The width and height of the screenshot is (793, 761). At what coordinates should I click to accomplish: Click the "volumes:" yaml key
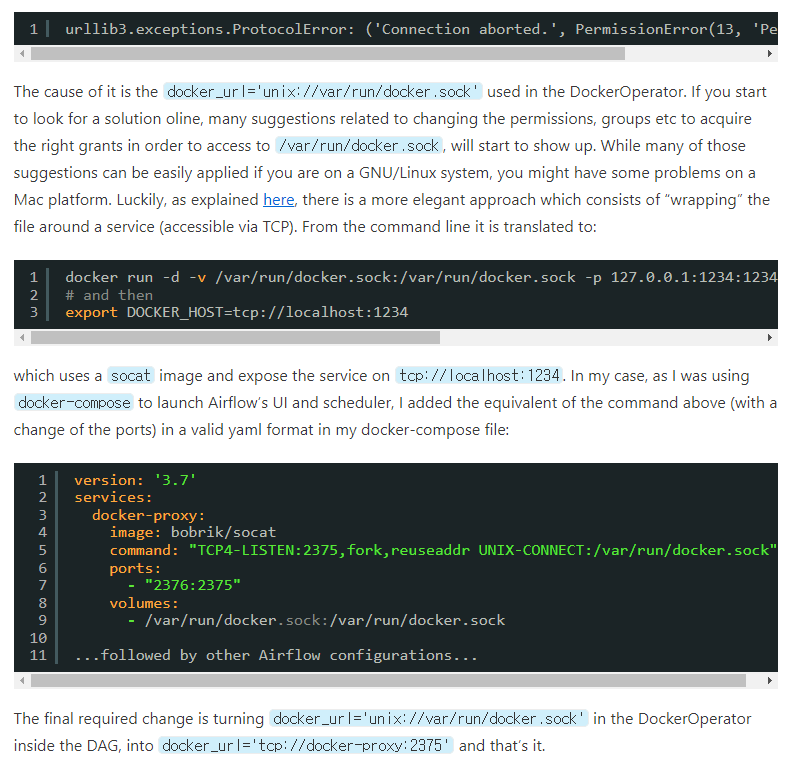pyautogui.click(x=144, y=603)
